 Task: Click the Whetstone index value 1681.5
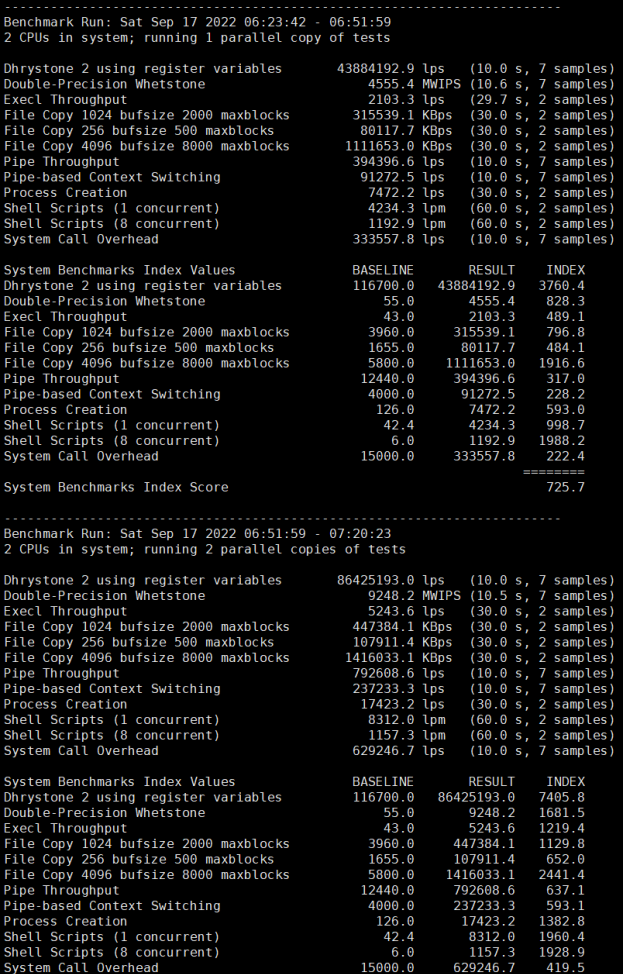coord(564,813)
